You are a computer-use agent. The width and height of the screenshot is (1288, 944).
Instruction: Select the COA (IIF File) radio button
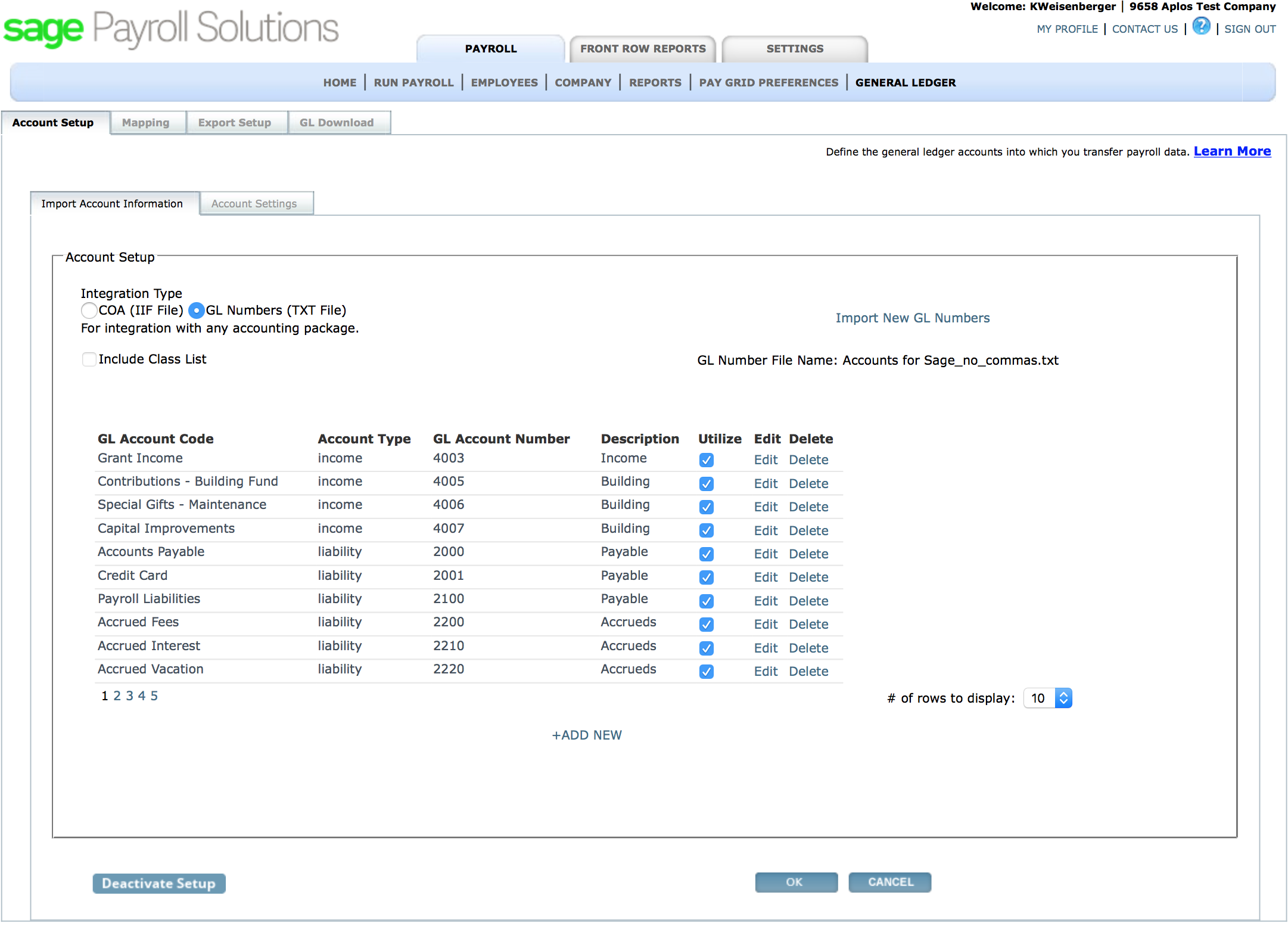[x=89, y=310]
